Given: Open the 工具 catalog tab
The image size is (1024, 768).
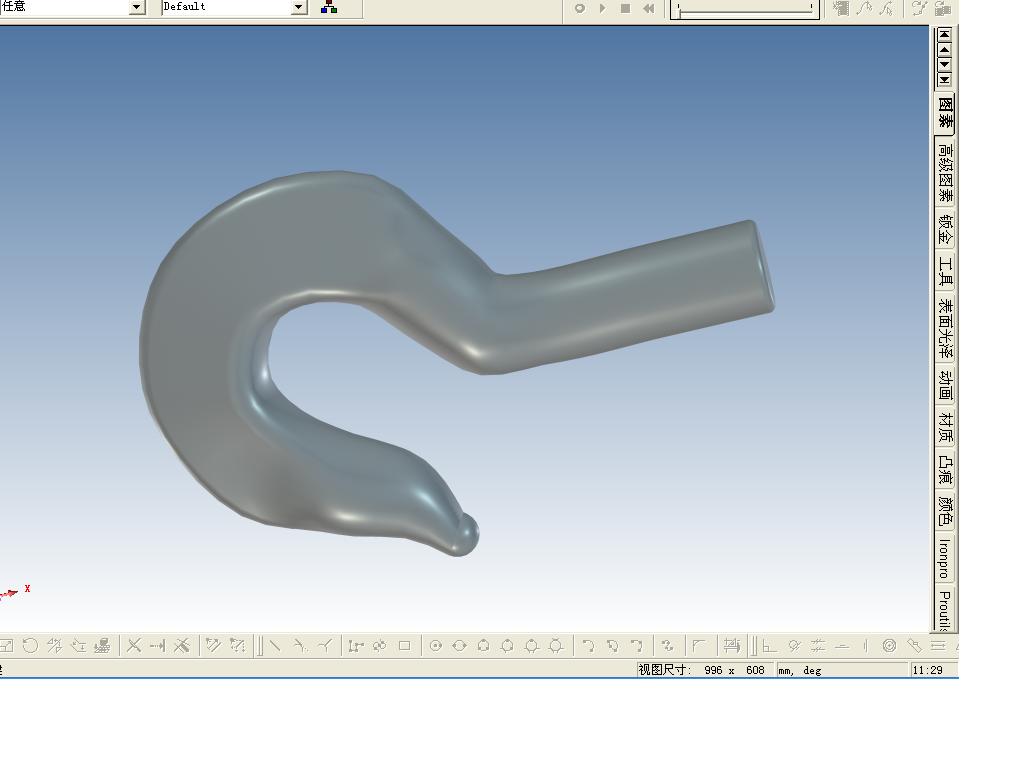Looking at the screenshot, I should point(945,271).
